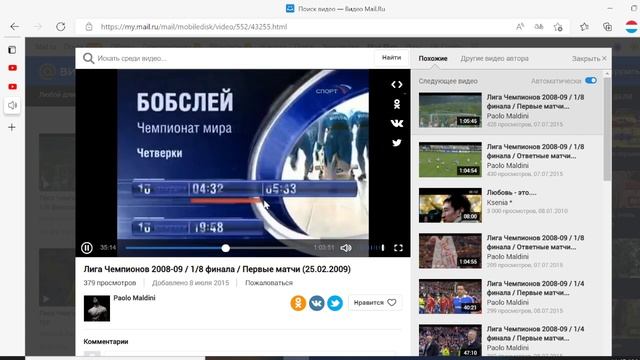
Task: Mute the video with speaker icon
Action: click(x=346, y=248)
